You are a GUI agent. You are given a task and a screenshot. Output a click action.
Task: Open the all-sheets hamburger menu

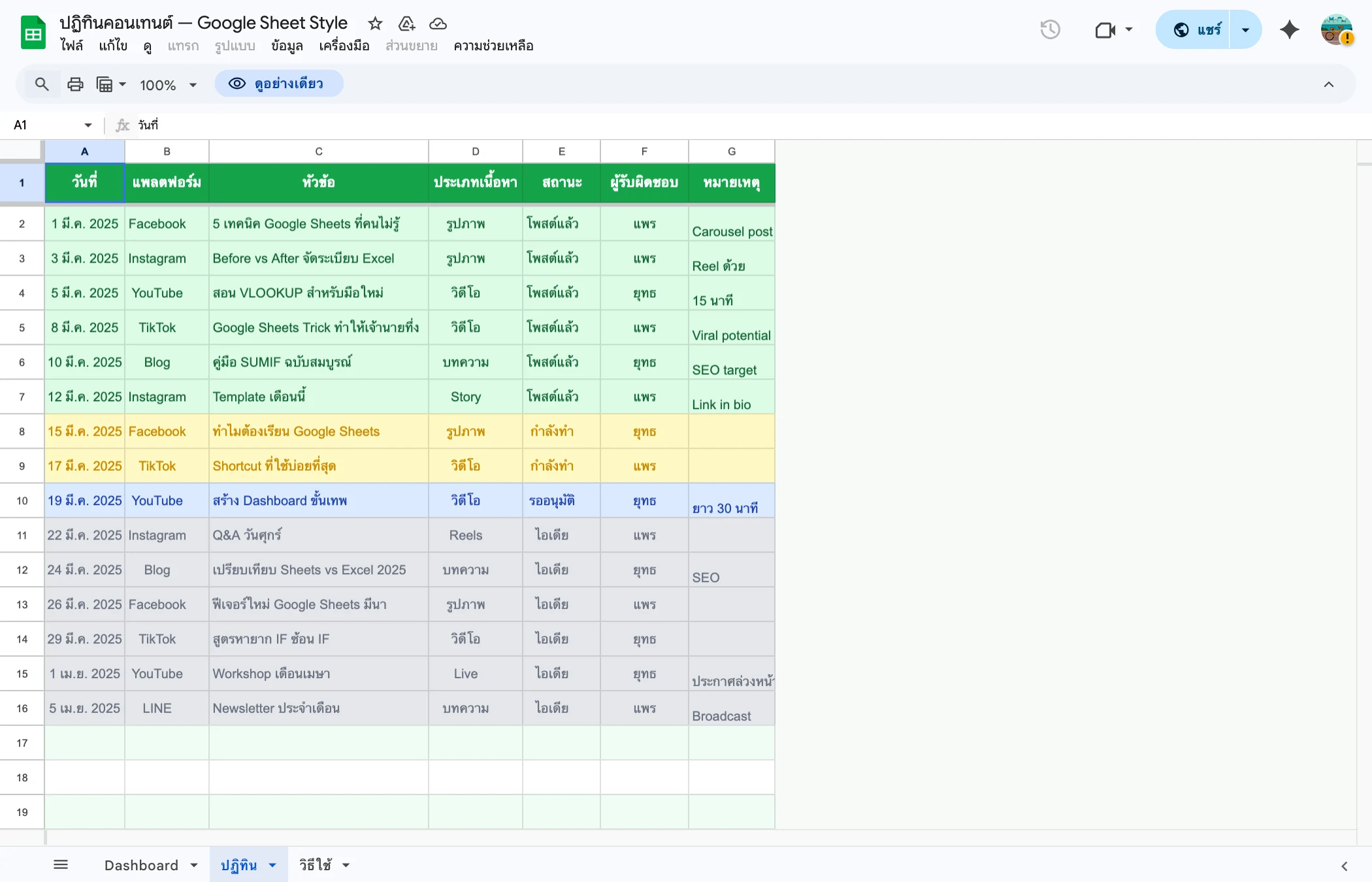(61, 864)
